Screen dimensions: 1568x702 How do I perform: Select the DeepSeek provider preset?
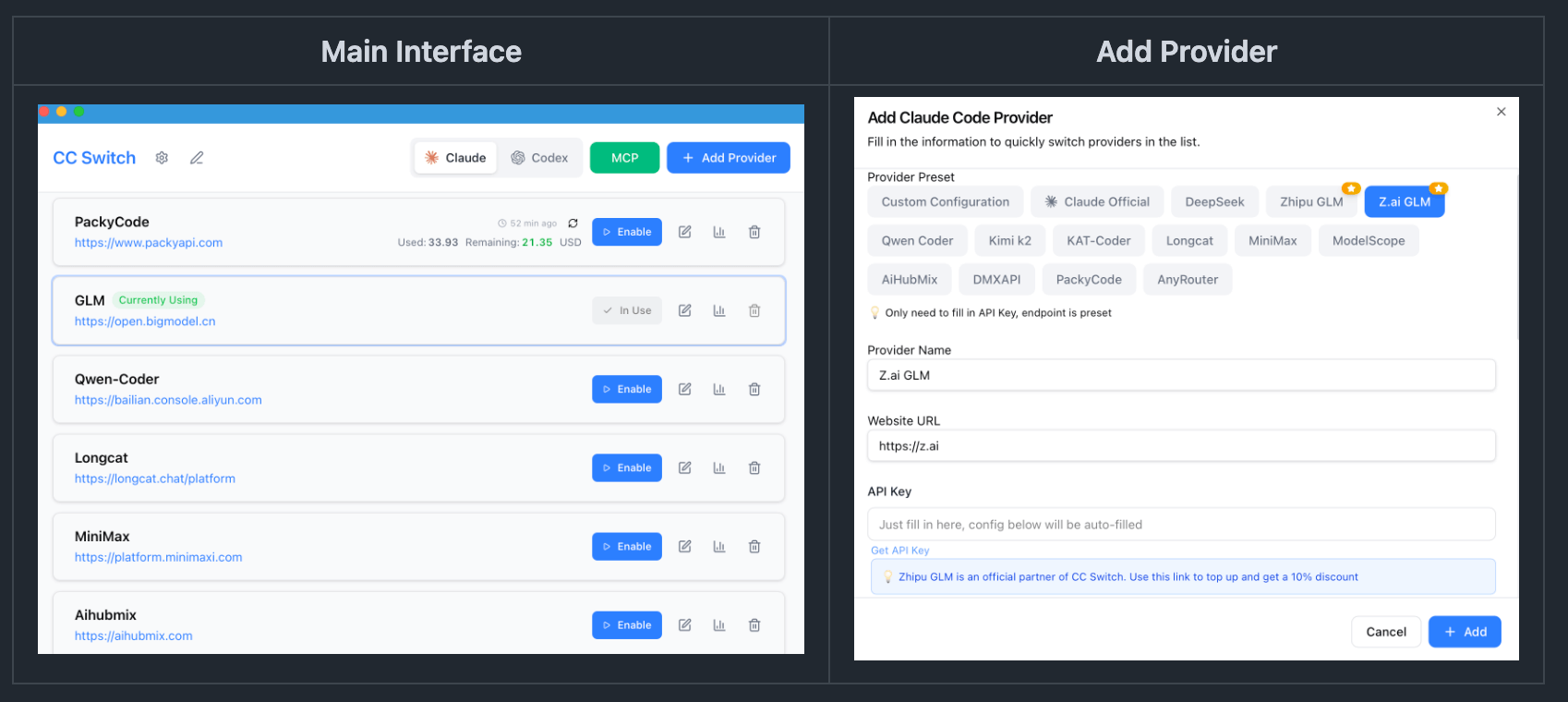point(1214,202)
